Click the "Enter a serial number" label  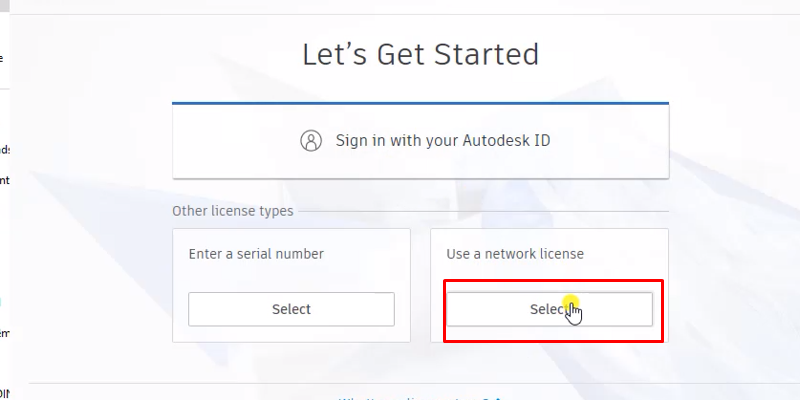(x=256, y=254)
